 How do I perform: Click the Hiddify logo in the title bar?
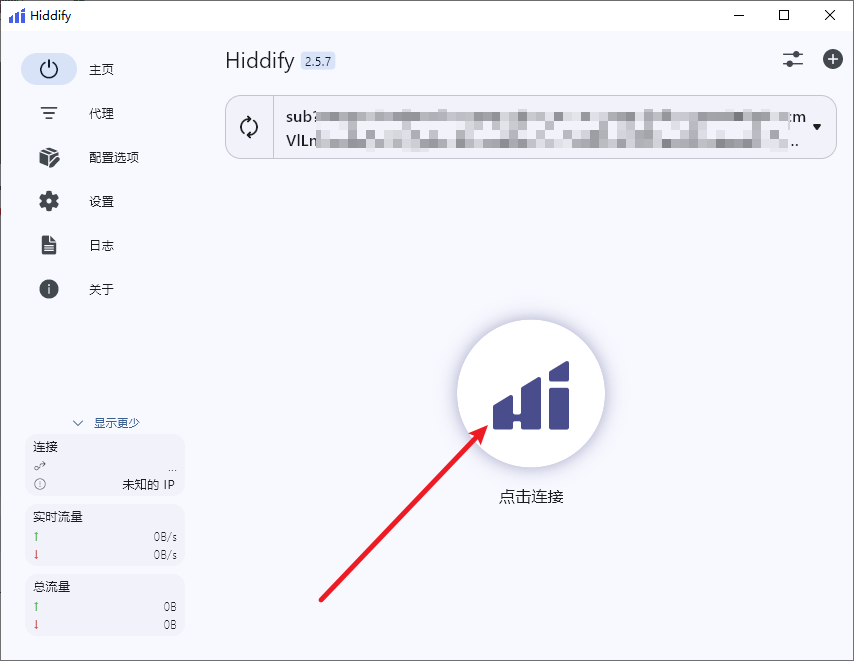tap(17, 16)
